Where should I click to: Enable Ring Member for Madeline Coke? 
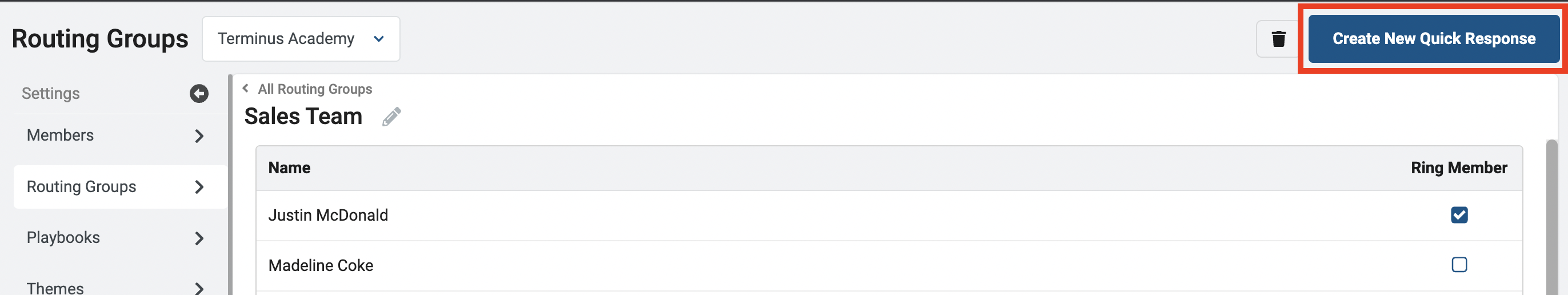point(1459,265)
